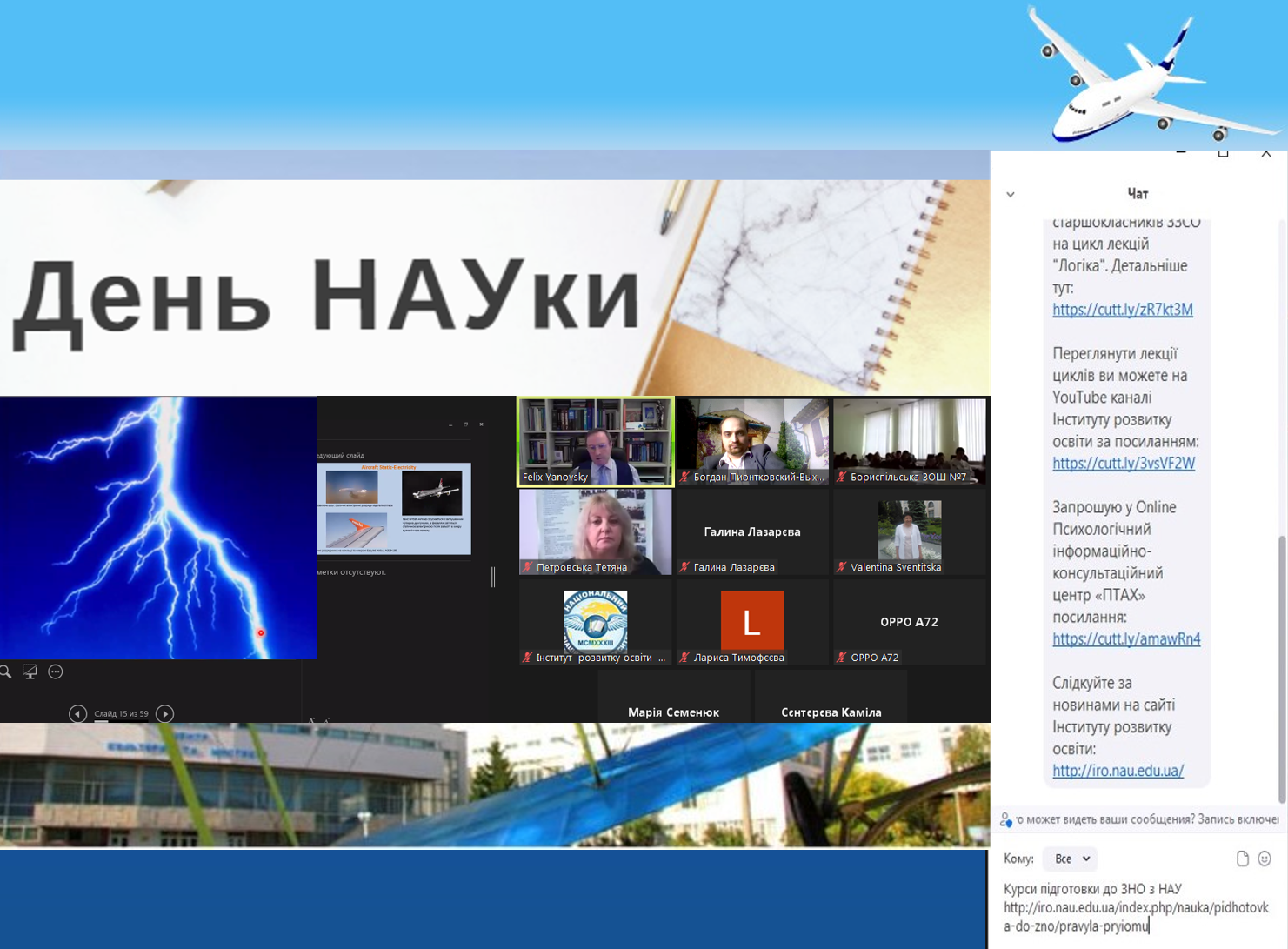The height and width of the screenshot is (949, 1288).
Task: Open the Кому recipient dropdown
Action: (1071, 859)
